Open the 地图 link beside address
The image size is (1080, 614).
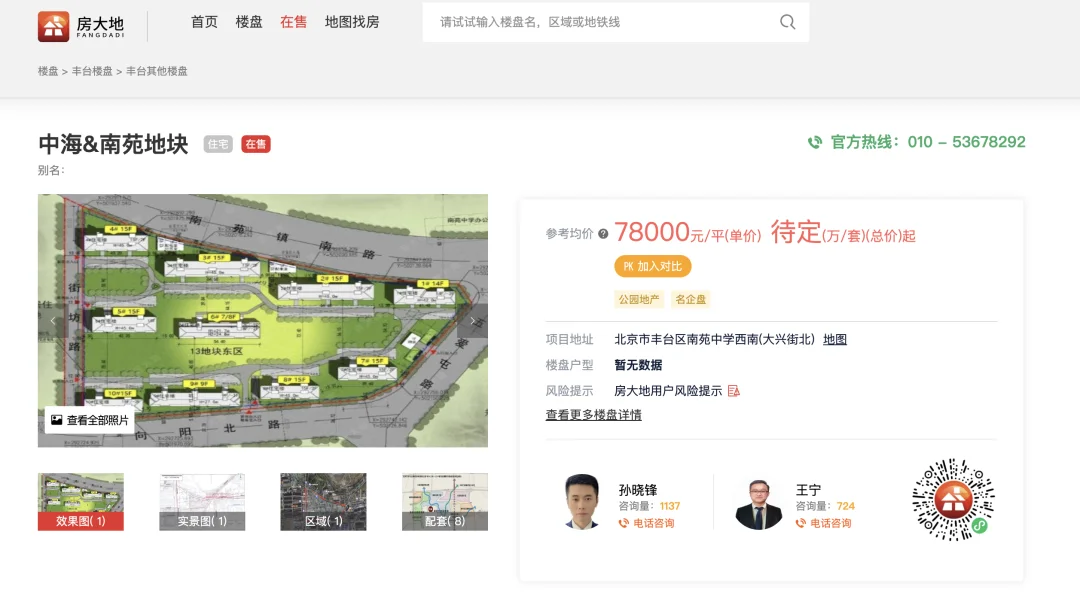pos(835,339)
